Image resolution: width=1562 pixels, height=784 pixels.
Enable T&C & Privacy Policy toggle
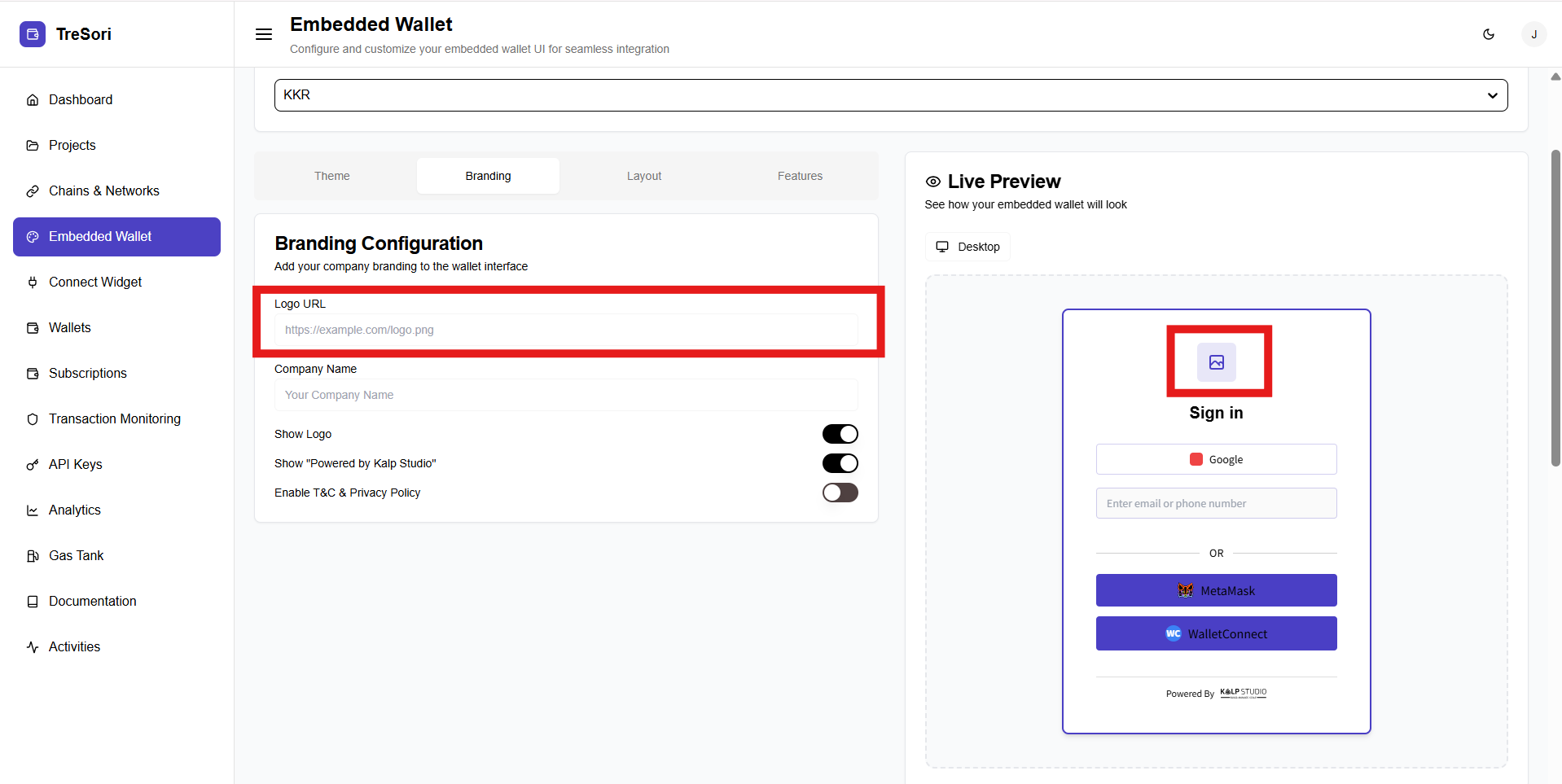pos(840,493)
